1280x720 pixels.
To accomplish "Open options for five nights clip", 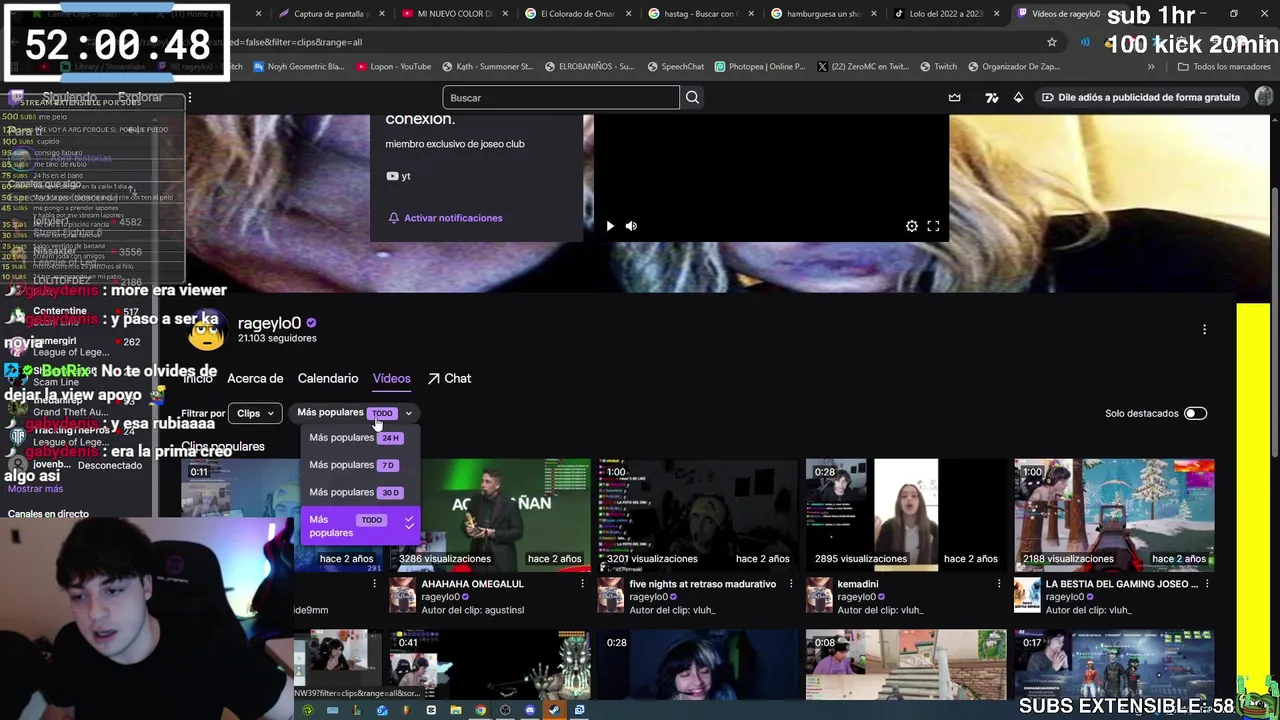I will [790, 584].
